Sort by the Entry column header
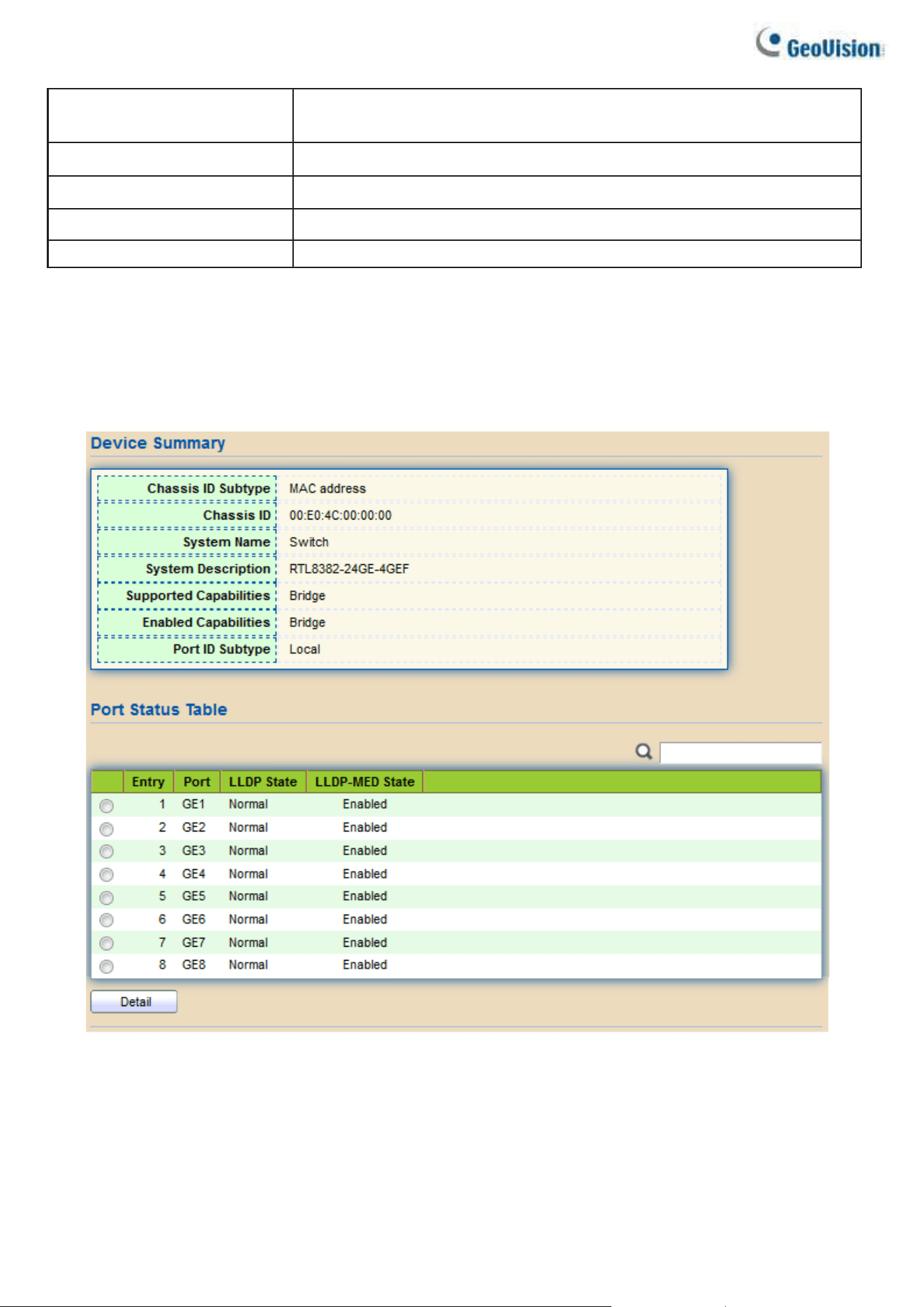 point(148,782)
